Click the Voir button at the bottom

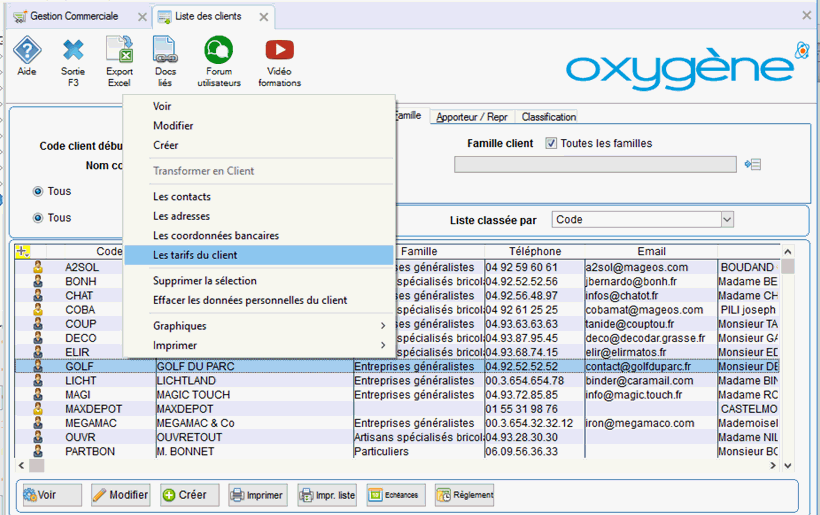click(52, 495)
